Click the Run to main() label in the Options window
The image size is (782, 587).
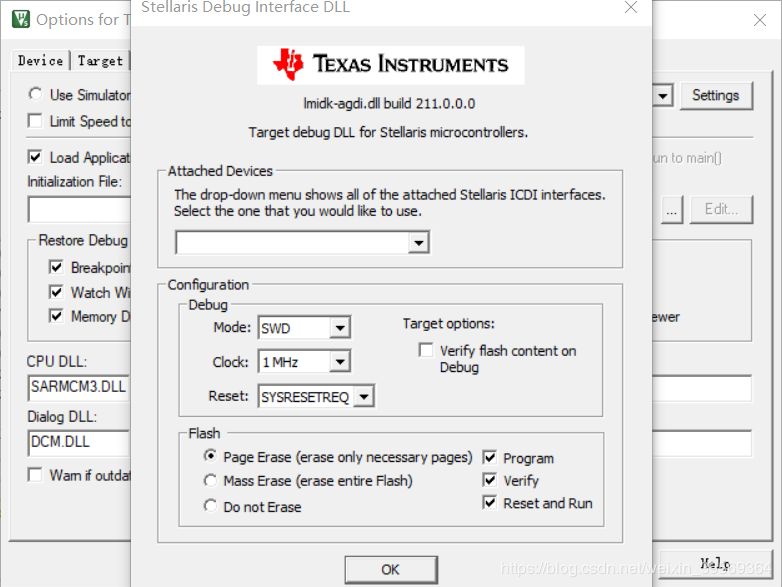(x=687, y=158)
